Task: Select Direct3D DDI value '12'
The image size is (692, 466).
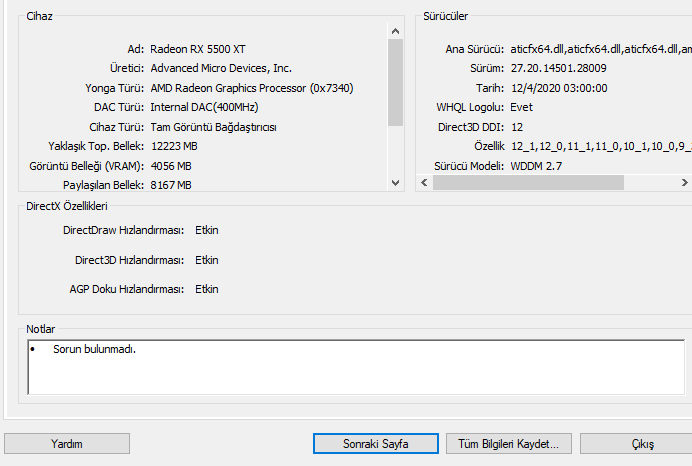Action: click(517, 127)
